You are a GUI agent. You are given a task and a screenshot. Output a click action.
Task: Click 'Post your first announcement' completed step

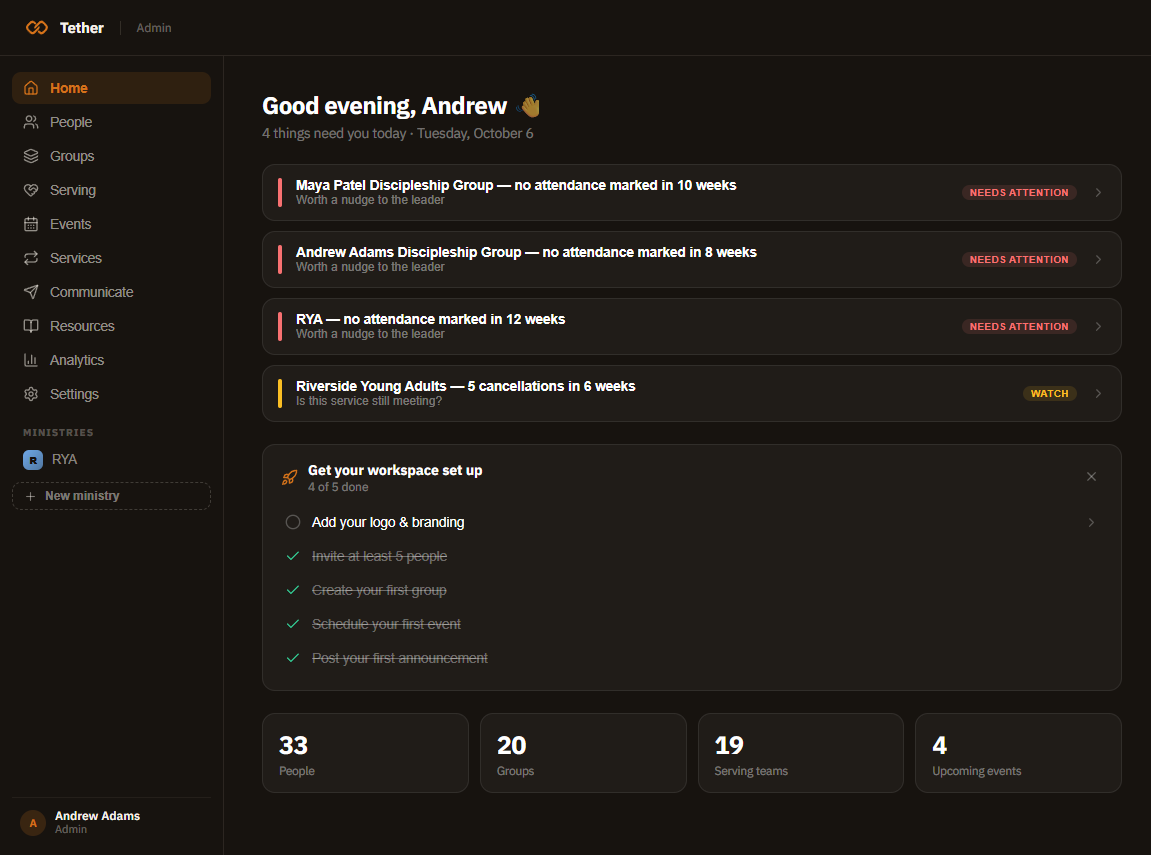click(399, 658)
